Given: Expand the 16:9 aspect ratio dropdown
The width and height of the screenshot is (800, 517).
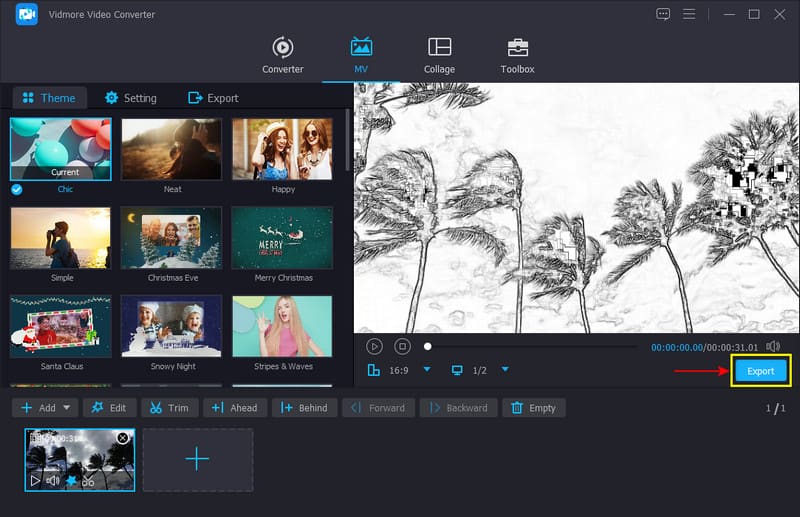Looking at the screenshot, I should pyautogui.click(x=427, y=370).
